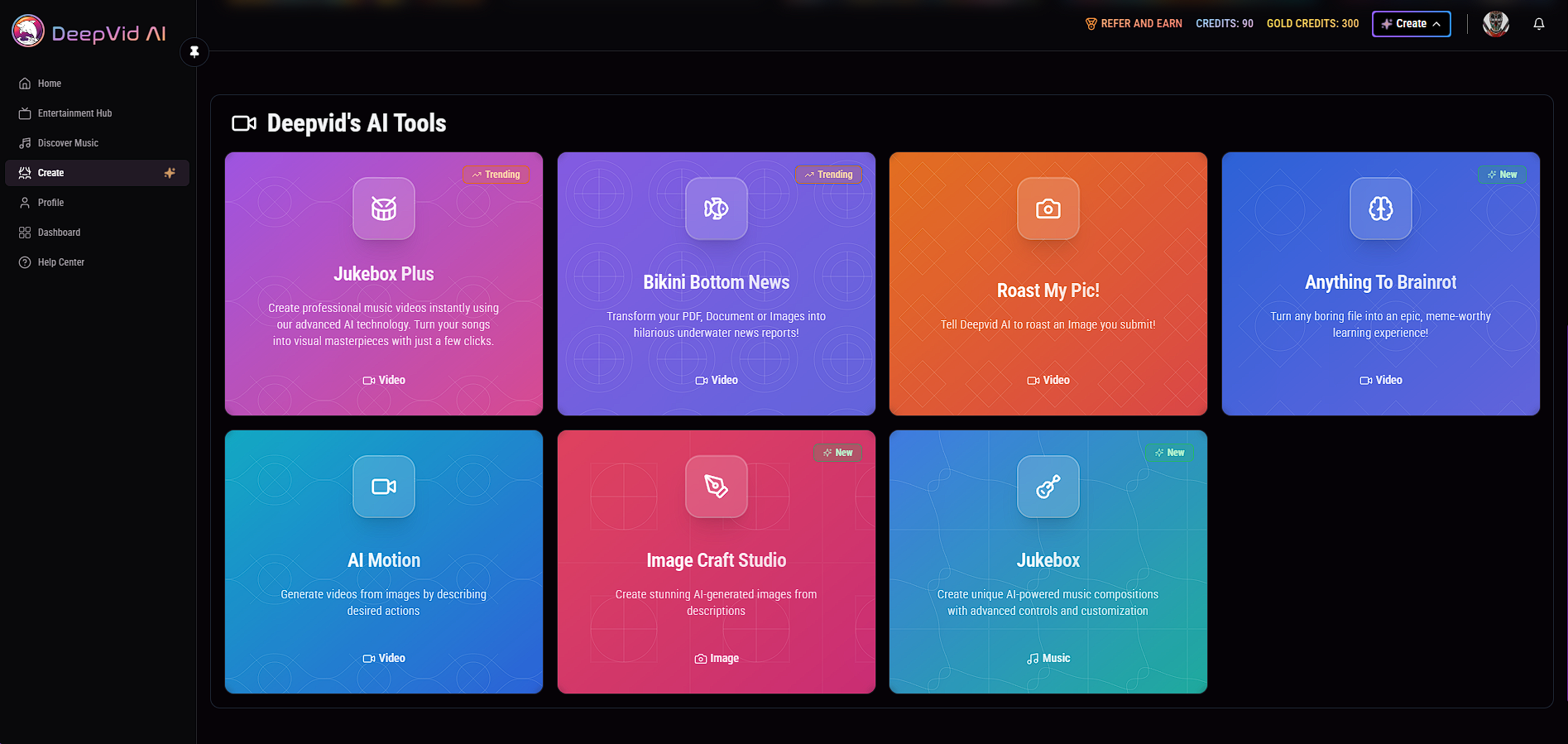Open Dashboard in the sidebar

point(98,233)
